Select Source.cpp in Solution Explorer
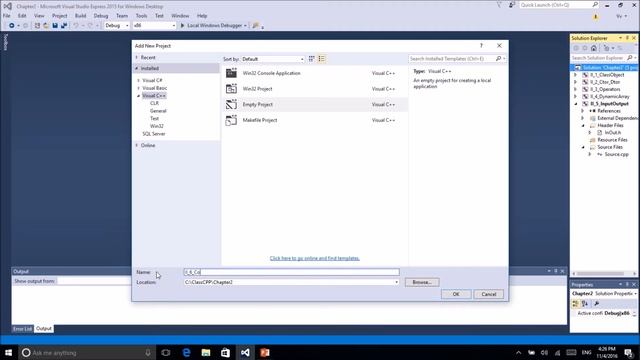640x360 pixels. tap(616, 154)
